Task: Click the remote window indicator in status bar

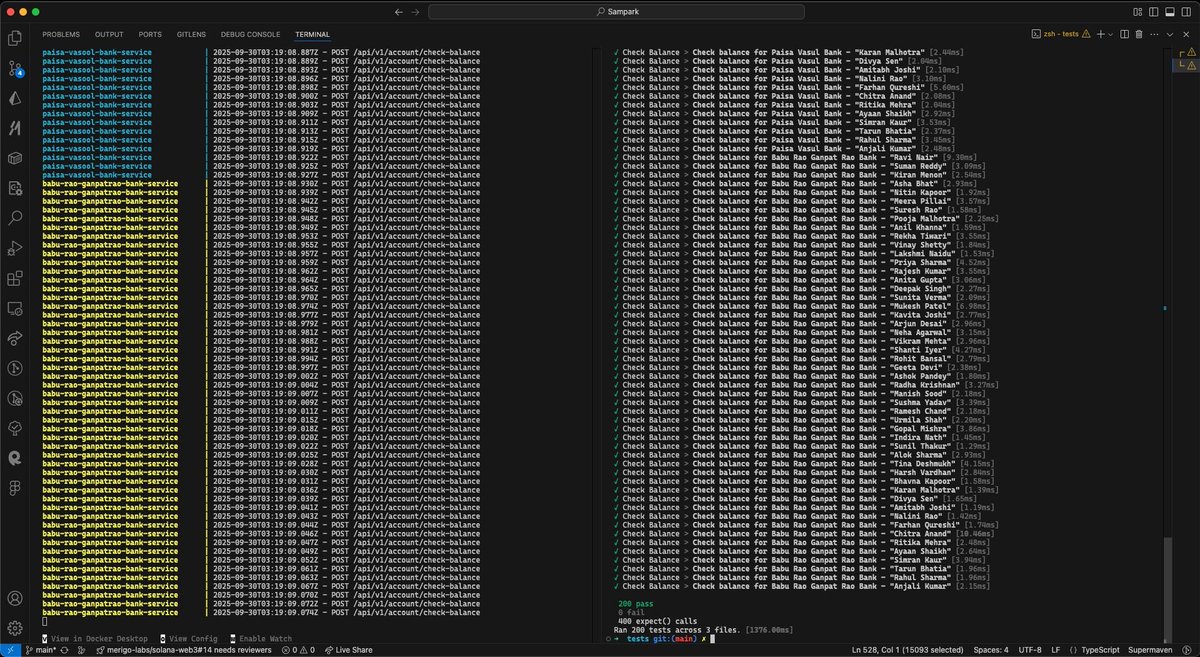Action: pos(9,650)
